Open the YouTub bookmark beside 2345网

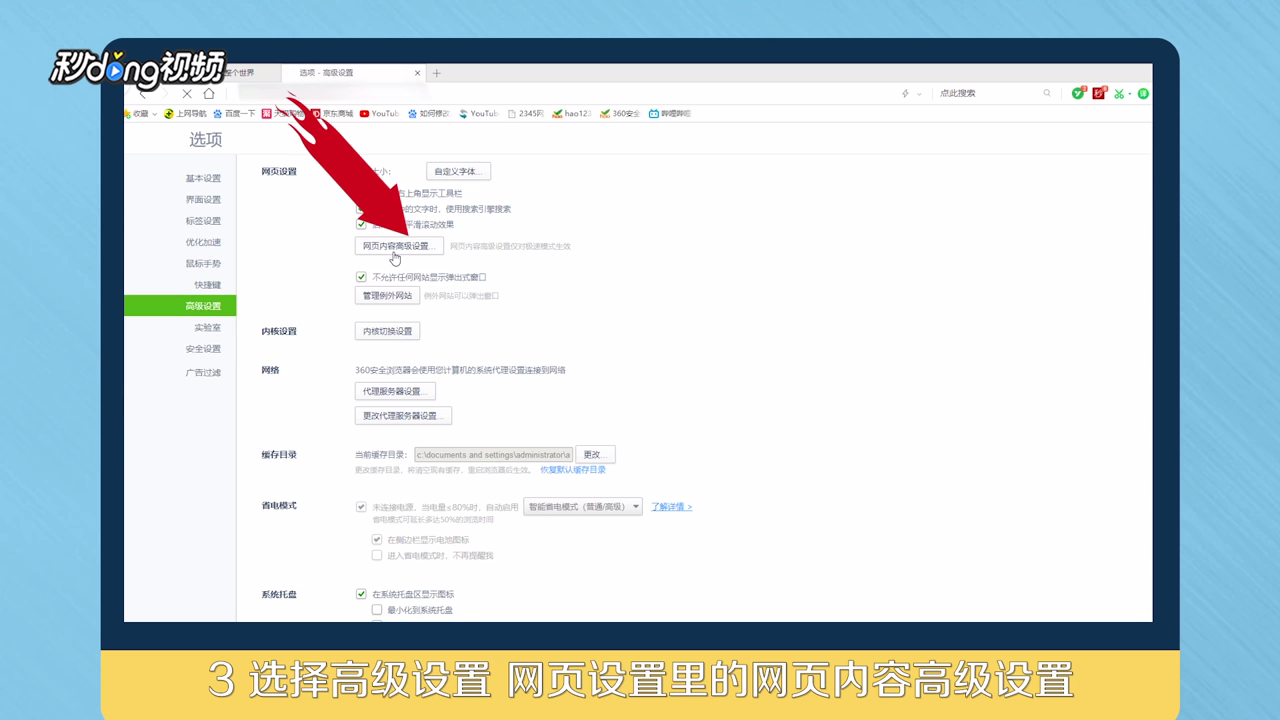(x=479, y=114)
